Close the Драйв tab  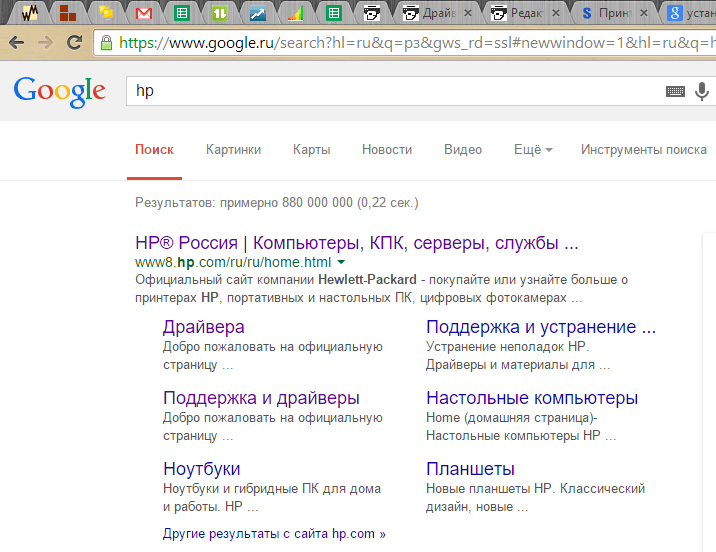point(468,13)
